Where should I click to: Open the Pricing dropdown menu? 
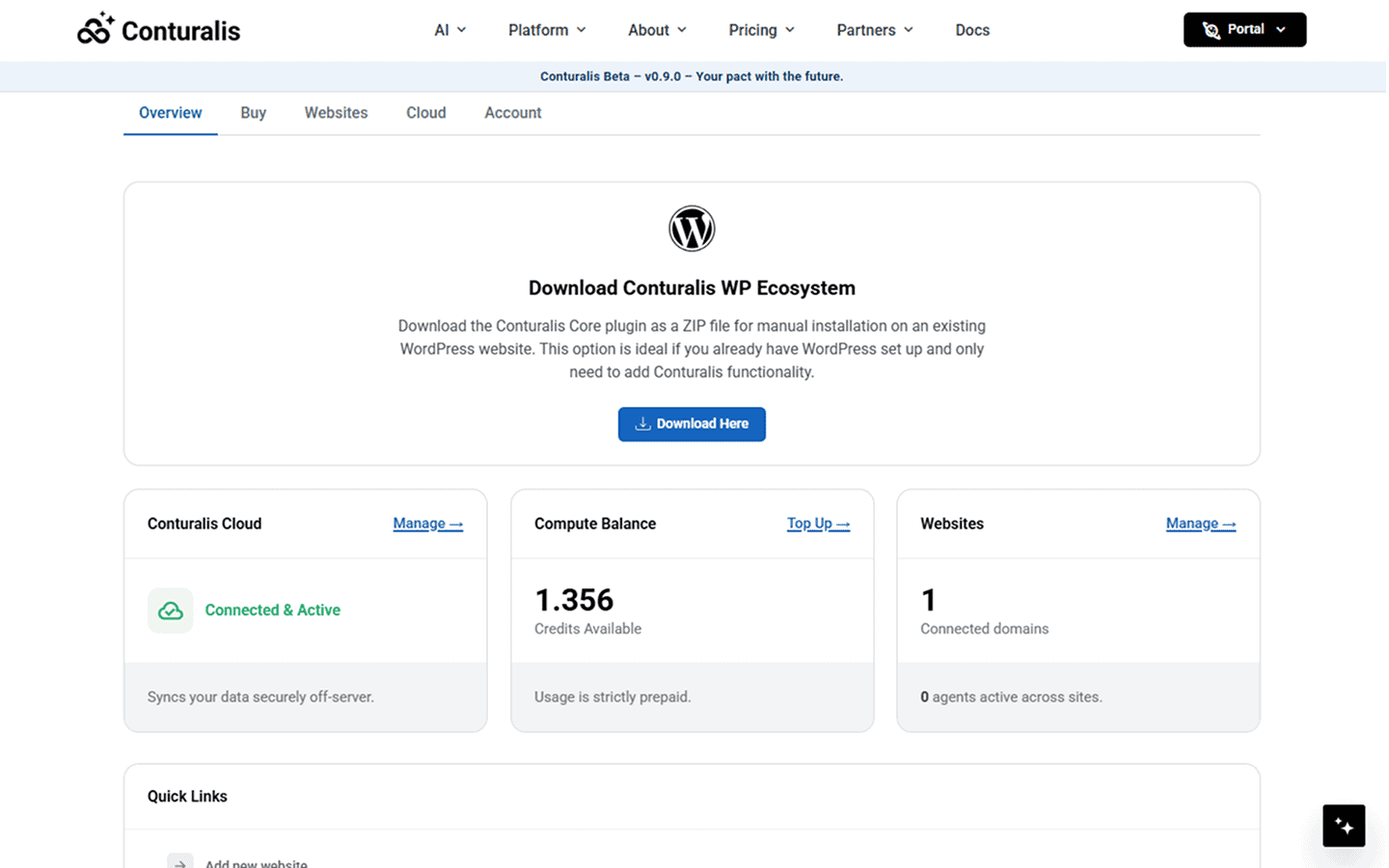762,30
